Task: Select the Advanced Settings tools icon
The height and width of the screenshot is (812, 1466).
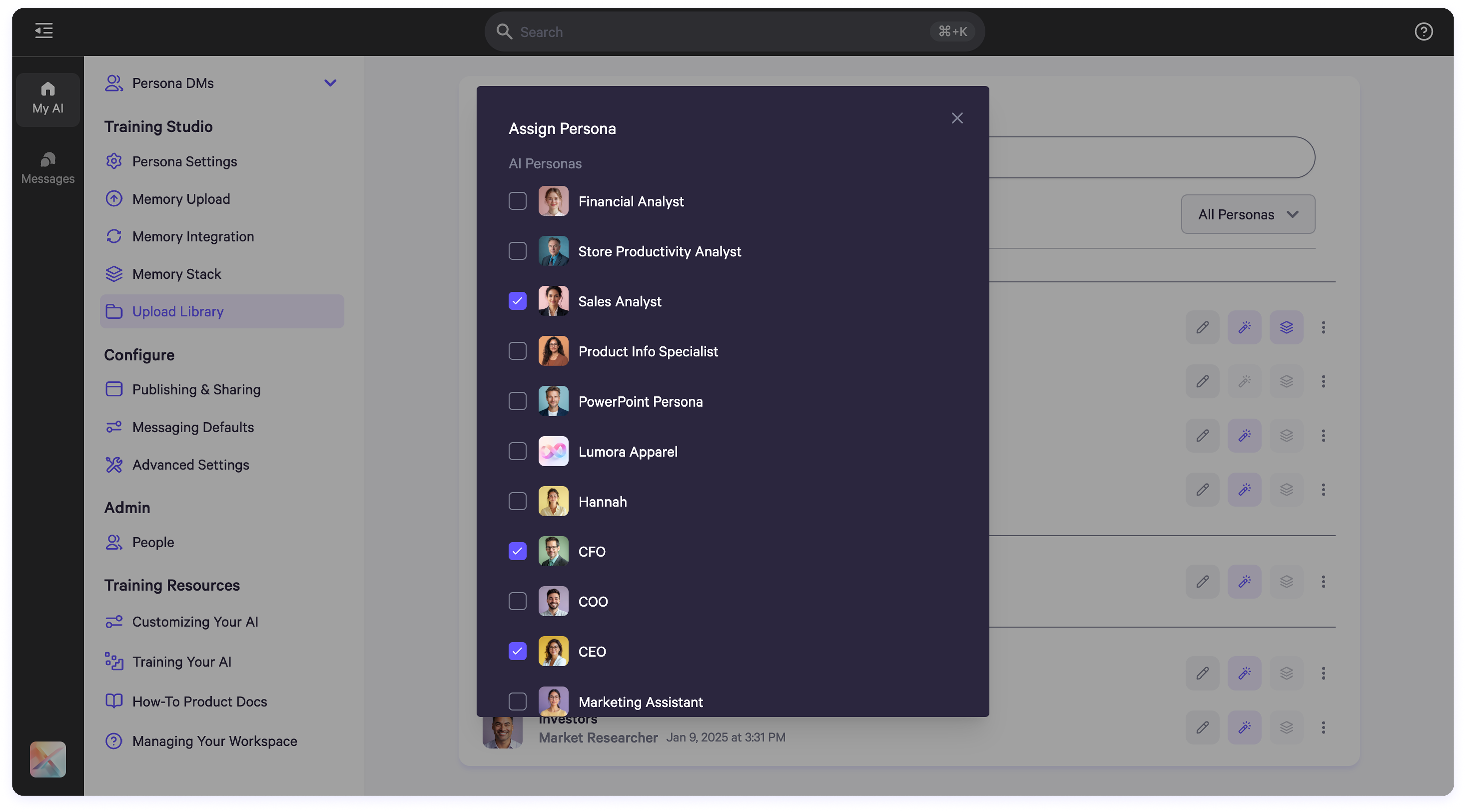Action: click(114, 464)
